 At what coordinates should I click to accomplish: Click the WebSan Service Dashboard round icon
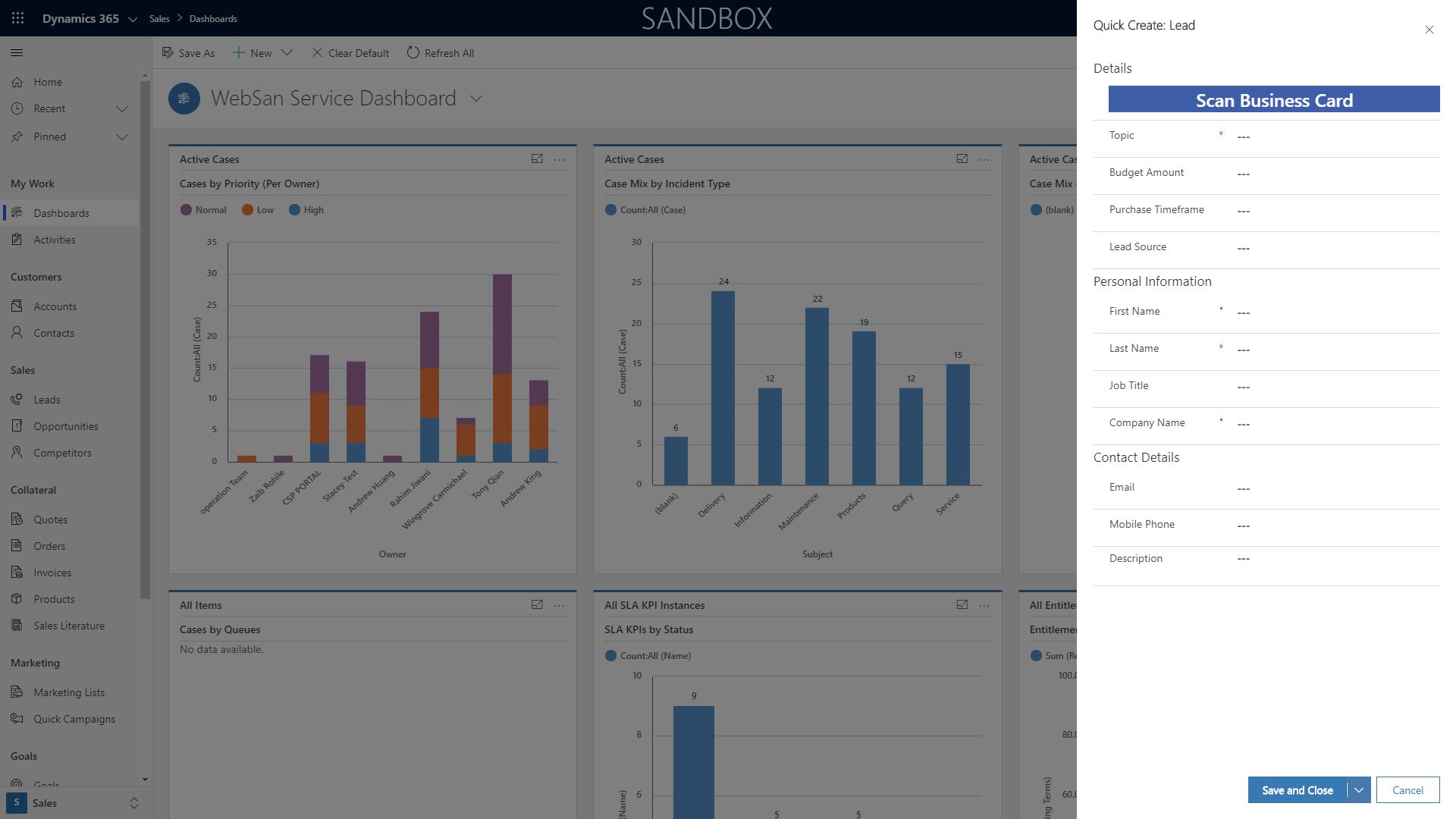[x=184, y=99]
